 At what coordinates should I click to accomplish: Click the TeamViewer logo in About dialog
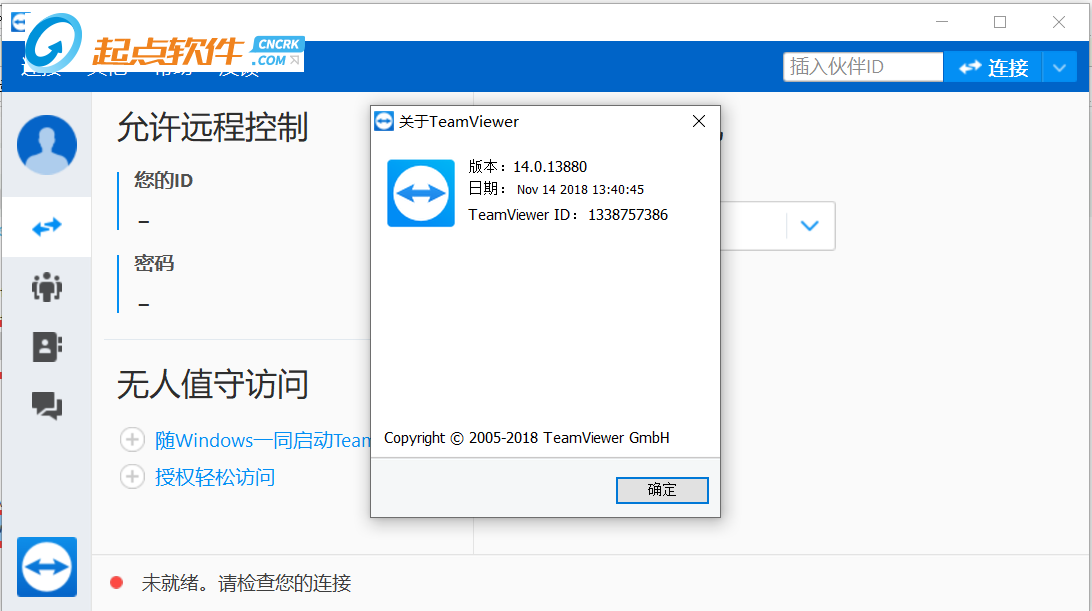(x=421, y=193)
